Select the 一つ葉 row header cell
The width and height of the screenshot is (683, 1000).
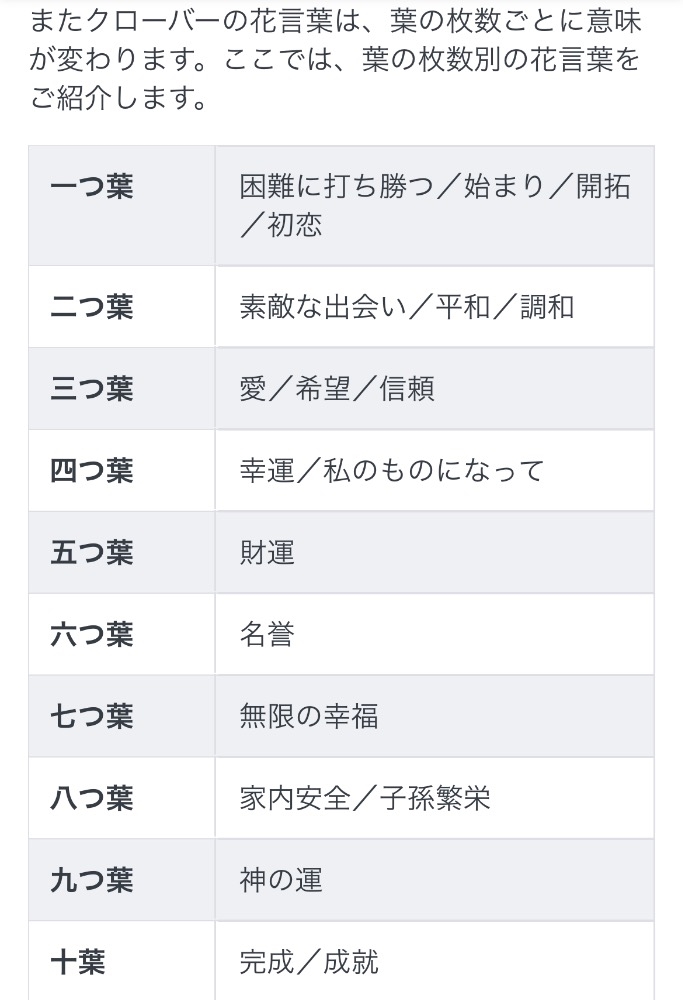(121, 205)
